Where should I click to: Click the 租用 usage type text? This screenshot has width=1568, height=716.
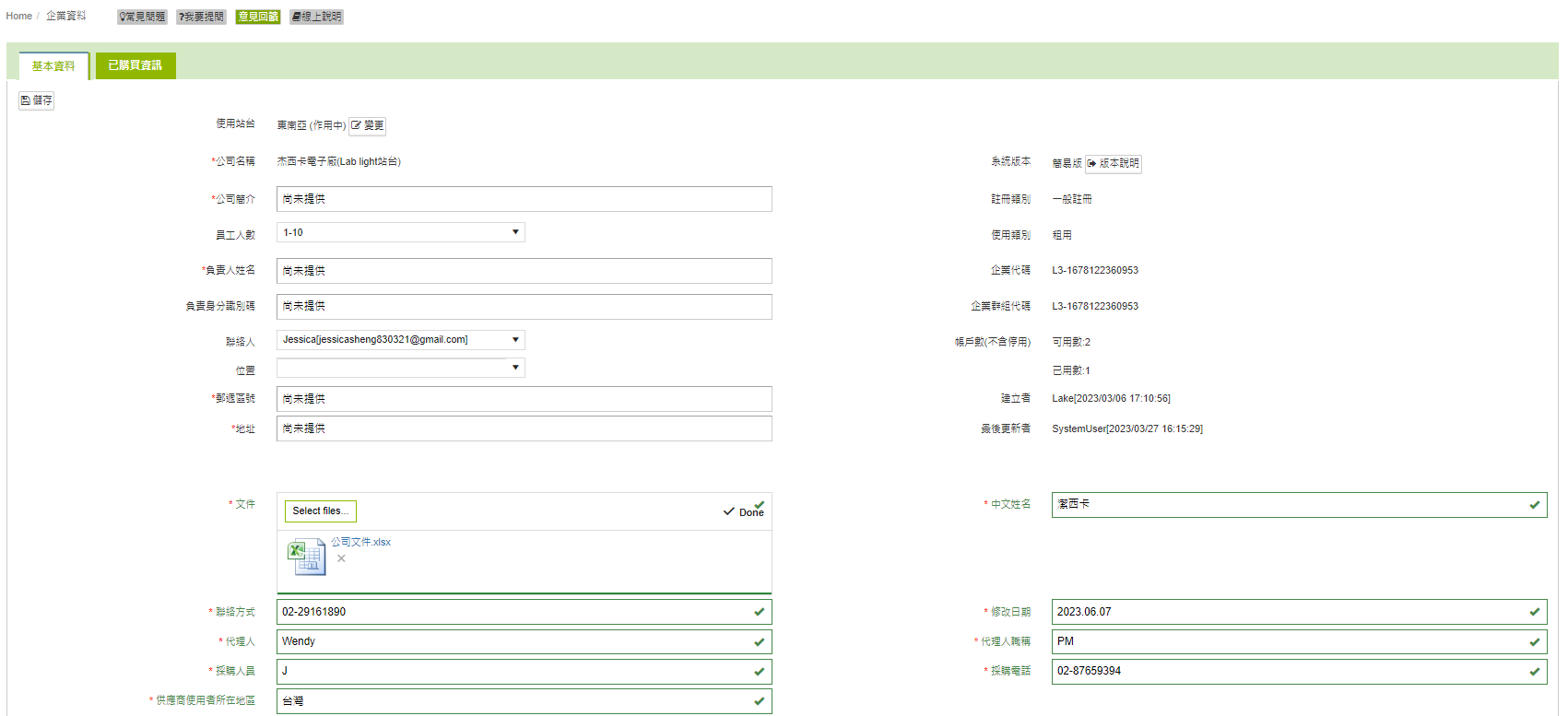point(1062,235)
